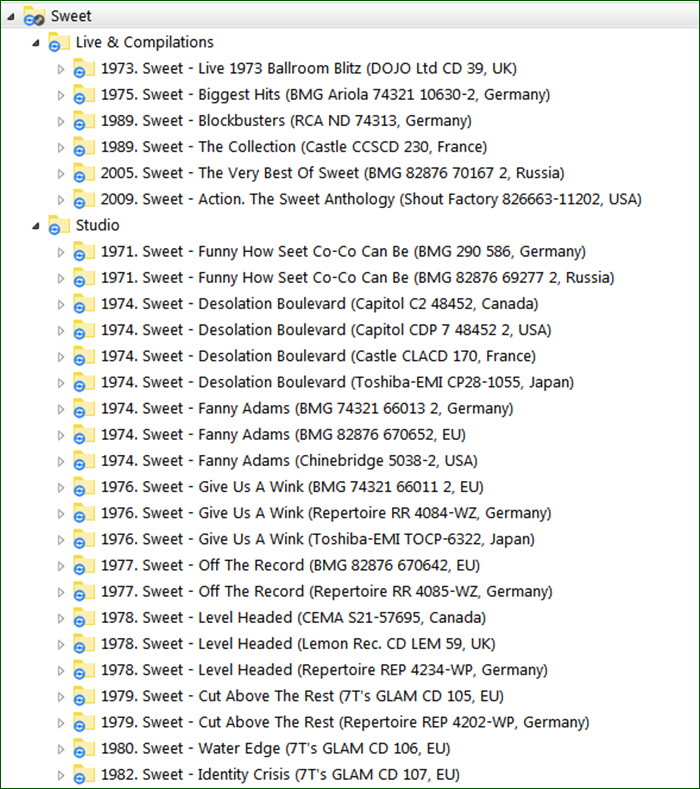The image size is (700, 789).
Task: Click folder icon for Identity Crisis 7T's GLAM CD 107
Action: (x=84, y=775)
